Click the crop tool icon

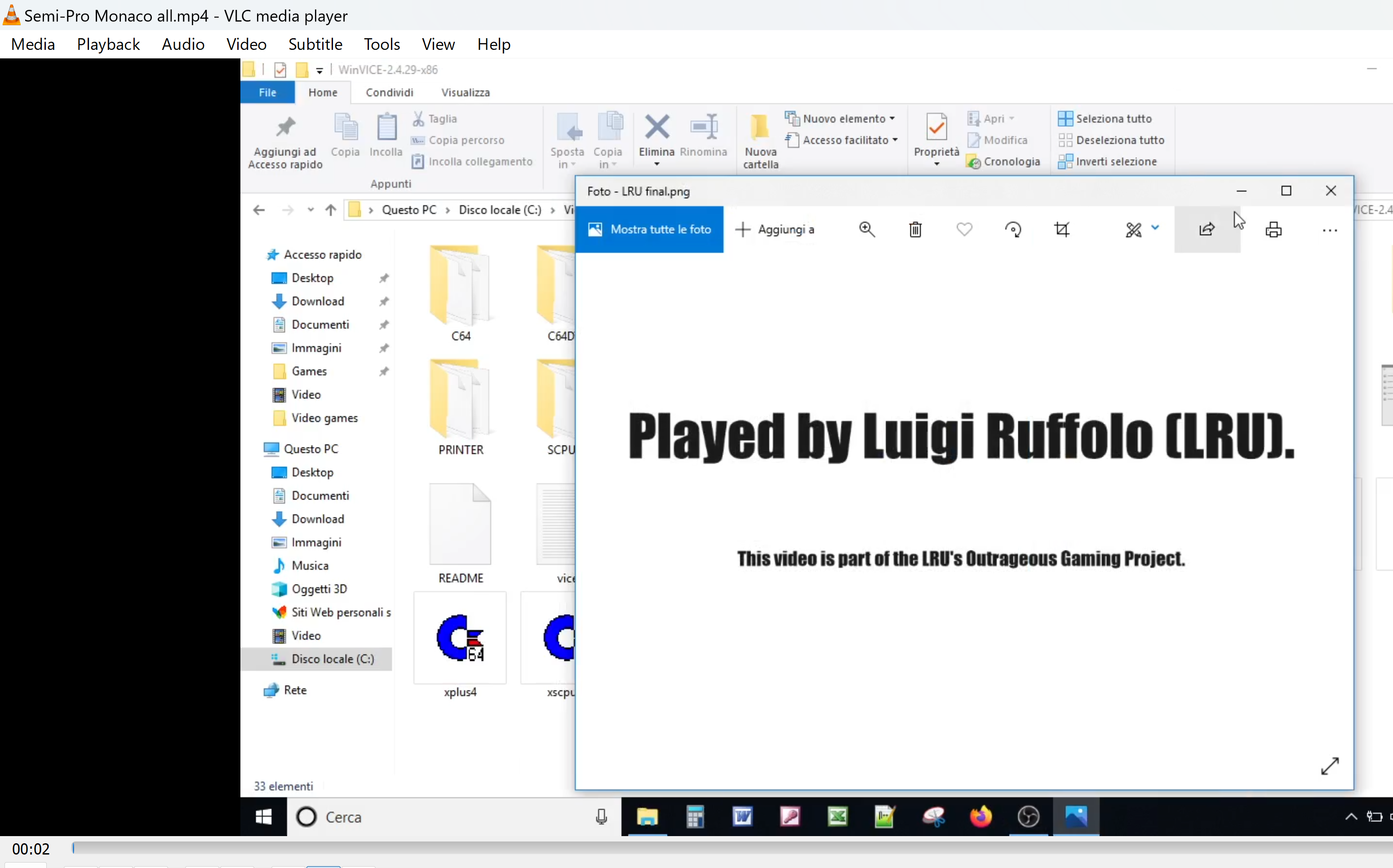1062,230
